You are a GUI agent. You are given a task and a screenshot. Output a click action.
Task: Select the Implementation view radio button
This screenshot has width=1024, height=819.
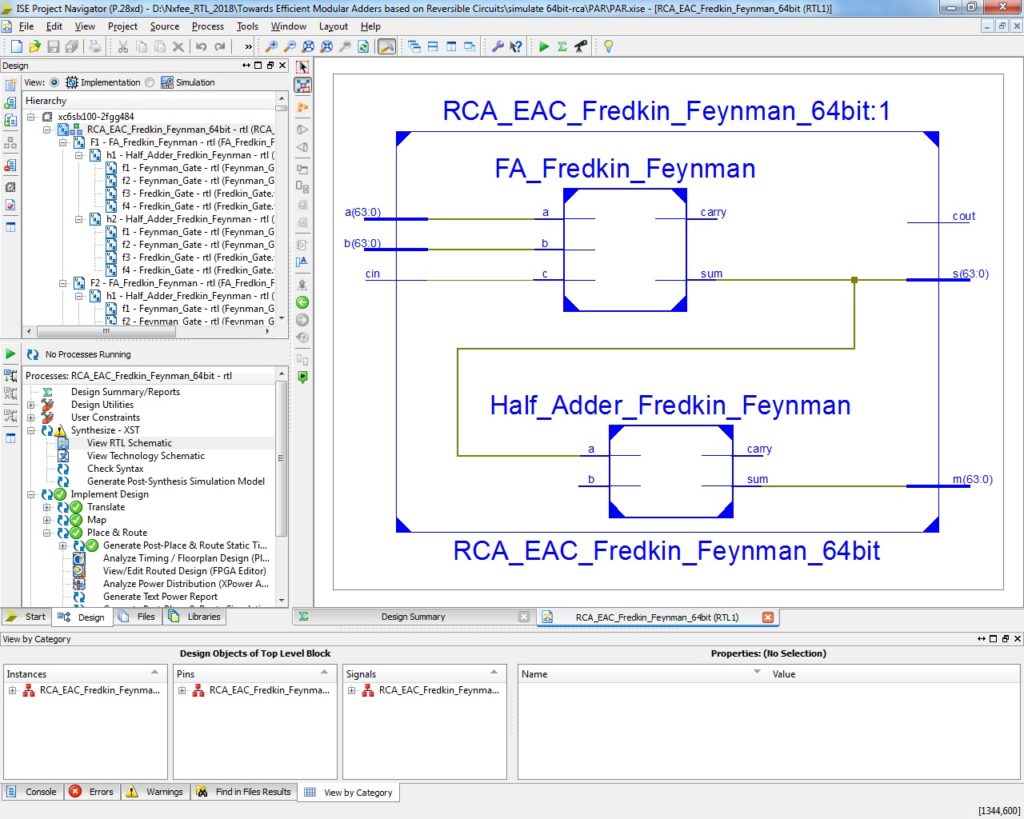[x=55, y=83]
